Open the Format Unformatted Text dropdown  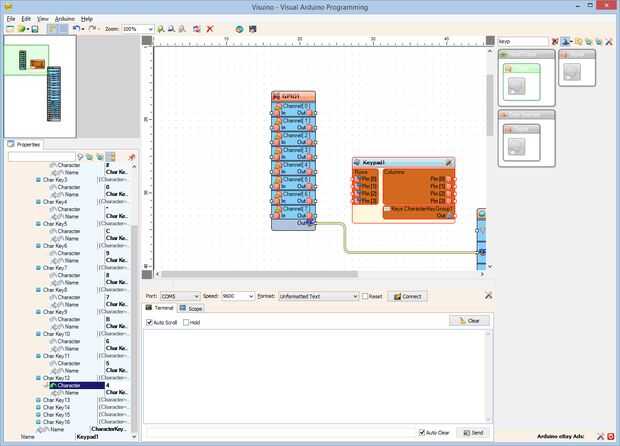coord(355,296)
